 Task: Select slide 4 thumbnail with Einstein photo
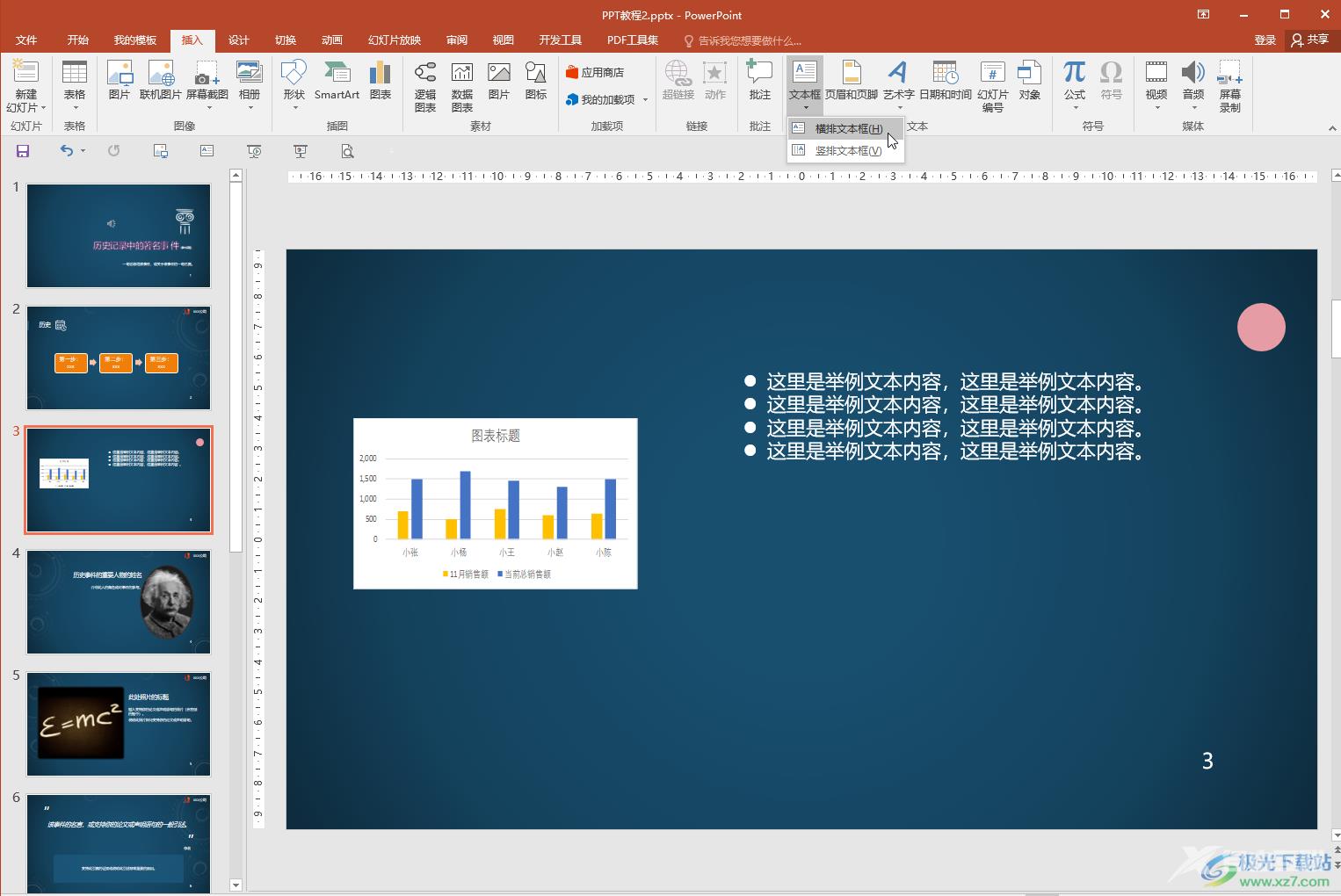[x=119, y=602]
